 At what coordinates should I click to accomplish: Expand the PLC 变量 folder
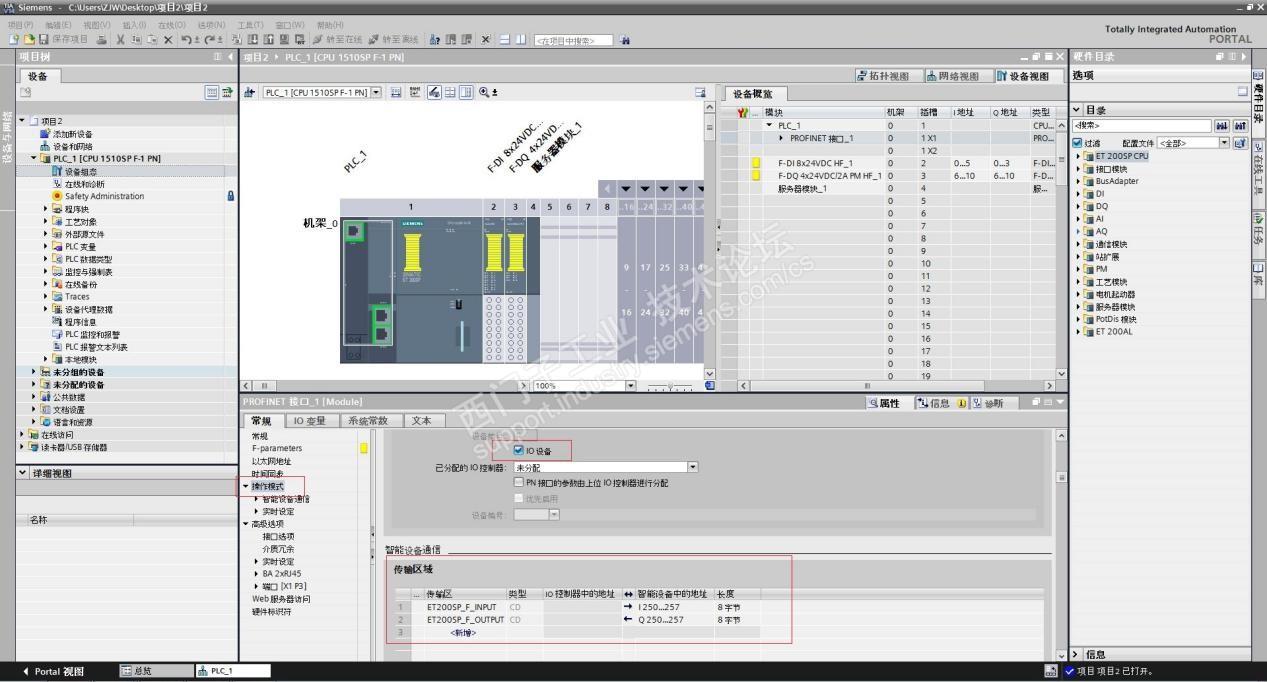point(46,246)
